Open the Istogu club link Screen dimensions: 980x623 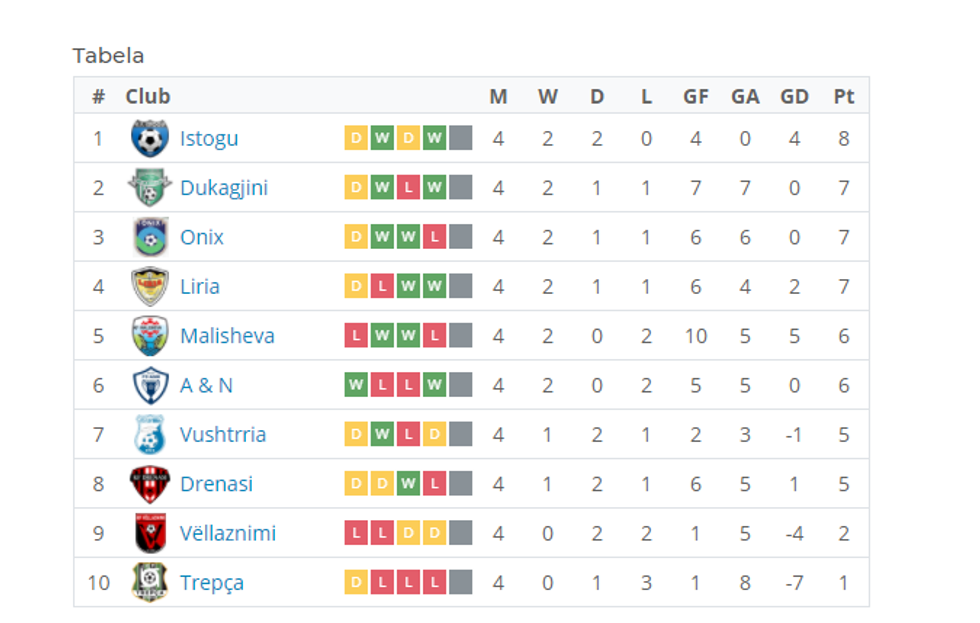tap(209, 138)
